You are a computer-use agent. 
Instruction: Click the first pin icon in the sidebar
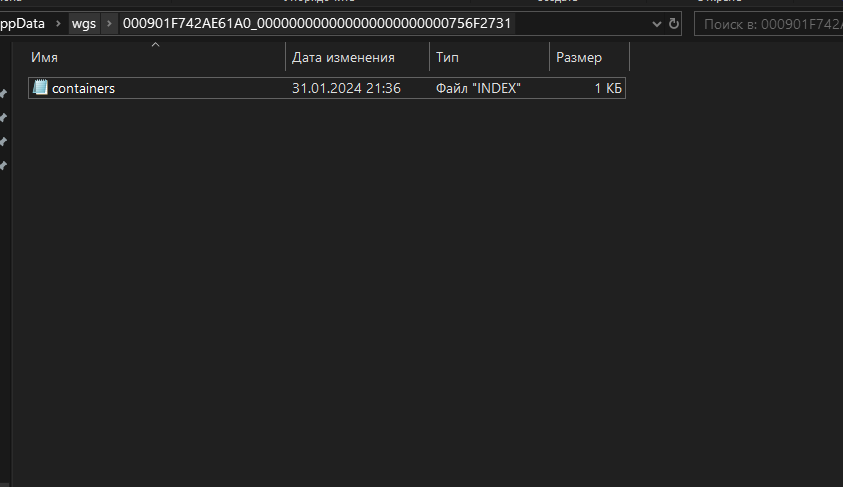[x=3, y=94]
